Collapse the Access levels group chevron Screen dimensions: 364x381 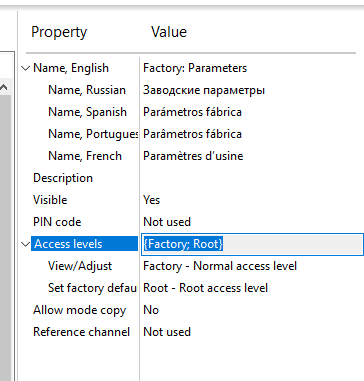click(25, 244)
